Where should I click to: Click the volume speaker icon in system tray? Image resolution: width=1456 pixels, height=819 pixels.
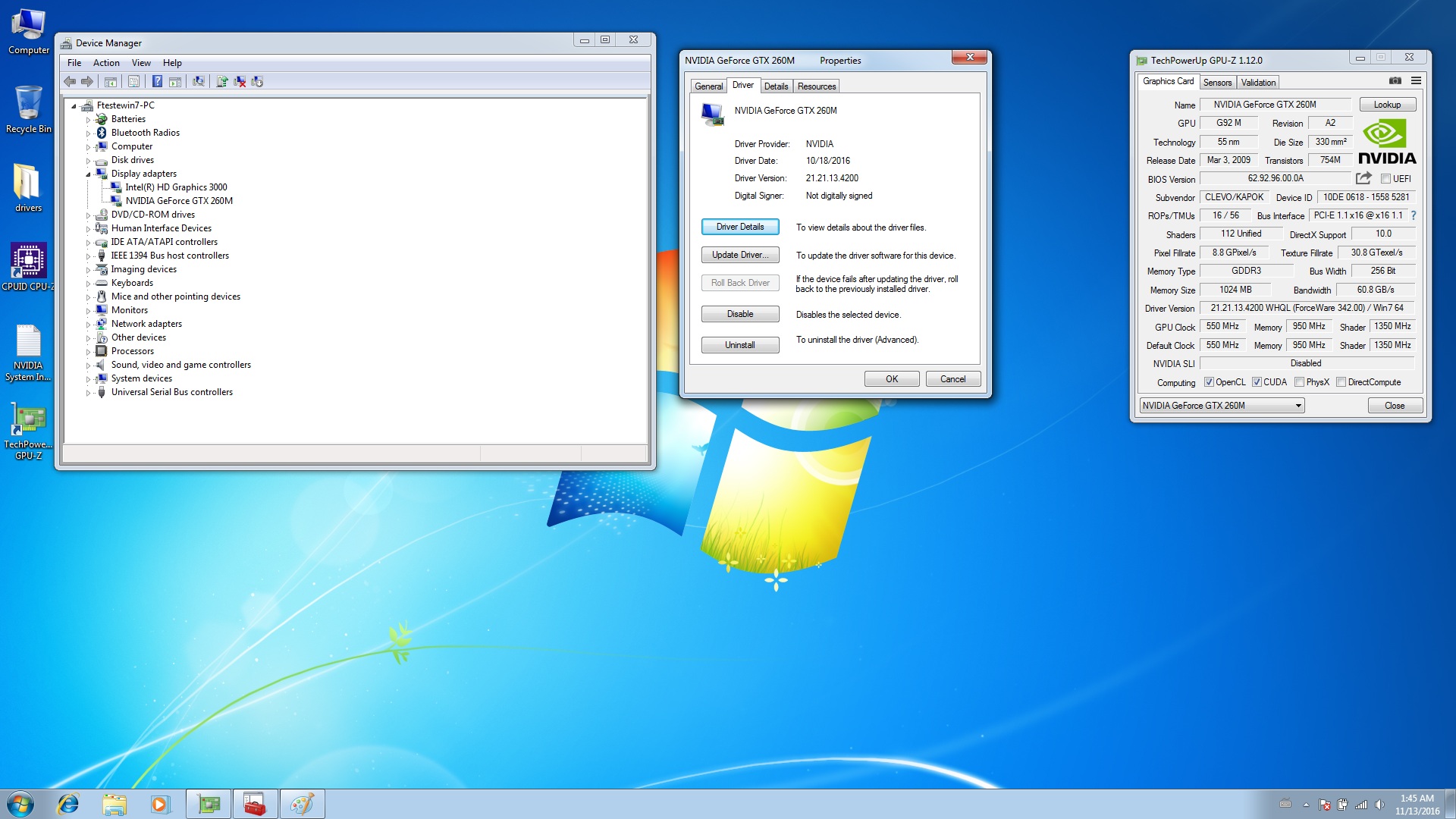(x=1379, y=805)
